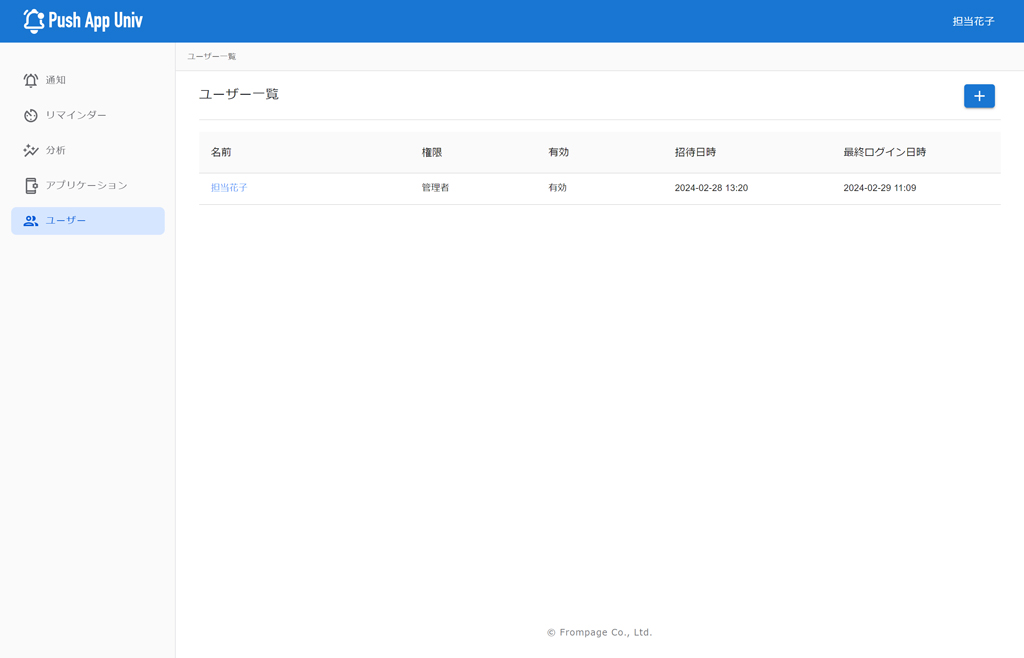This screenshot has height=658, width=1024.
Task: Click the 通知 bell icon in sidebar
Action: [x=31, y=80]
